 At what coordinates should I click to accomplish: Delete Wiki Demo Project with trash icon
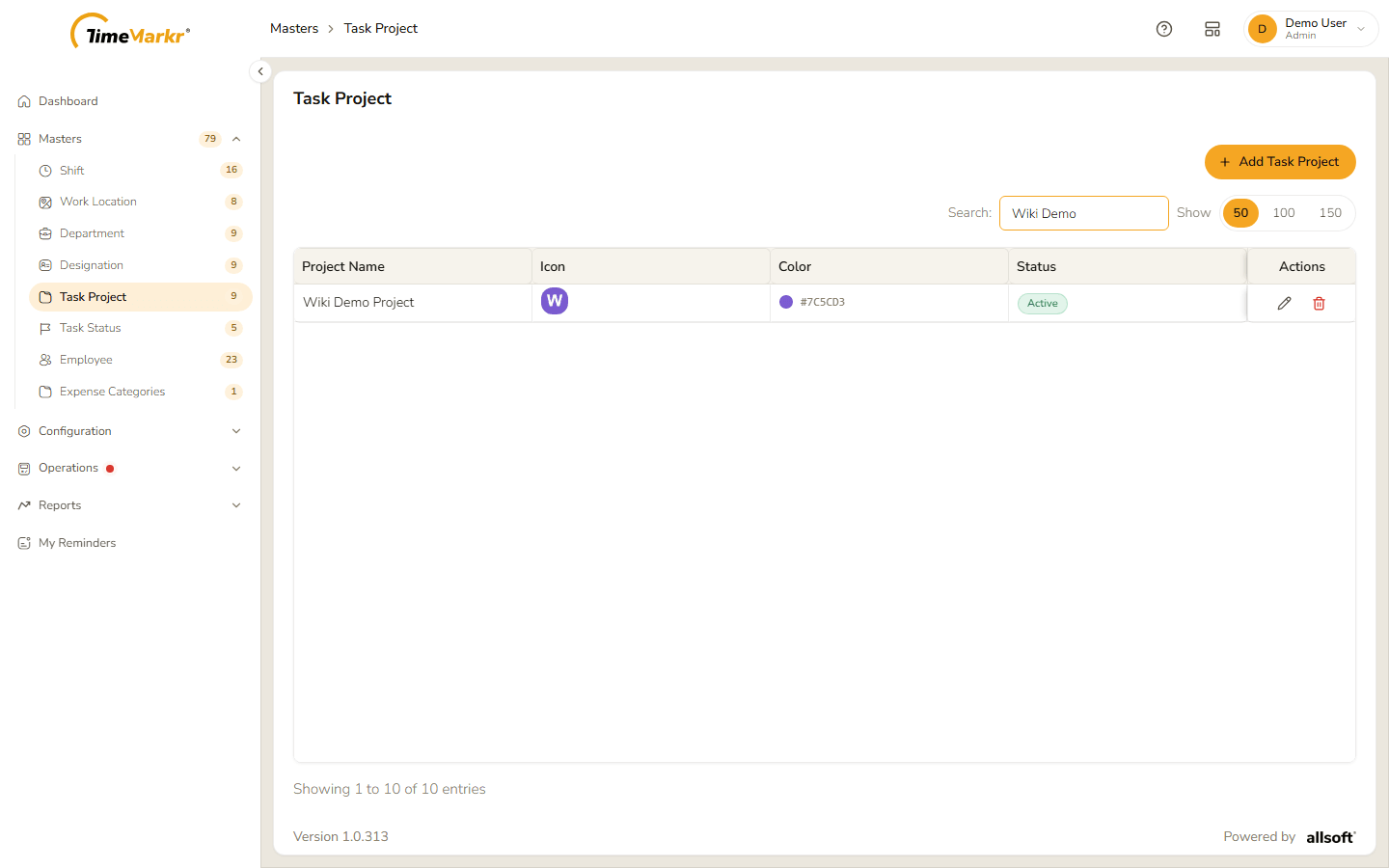[1319, 303]
